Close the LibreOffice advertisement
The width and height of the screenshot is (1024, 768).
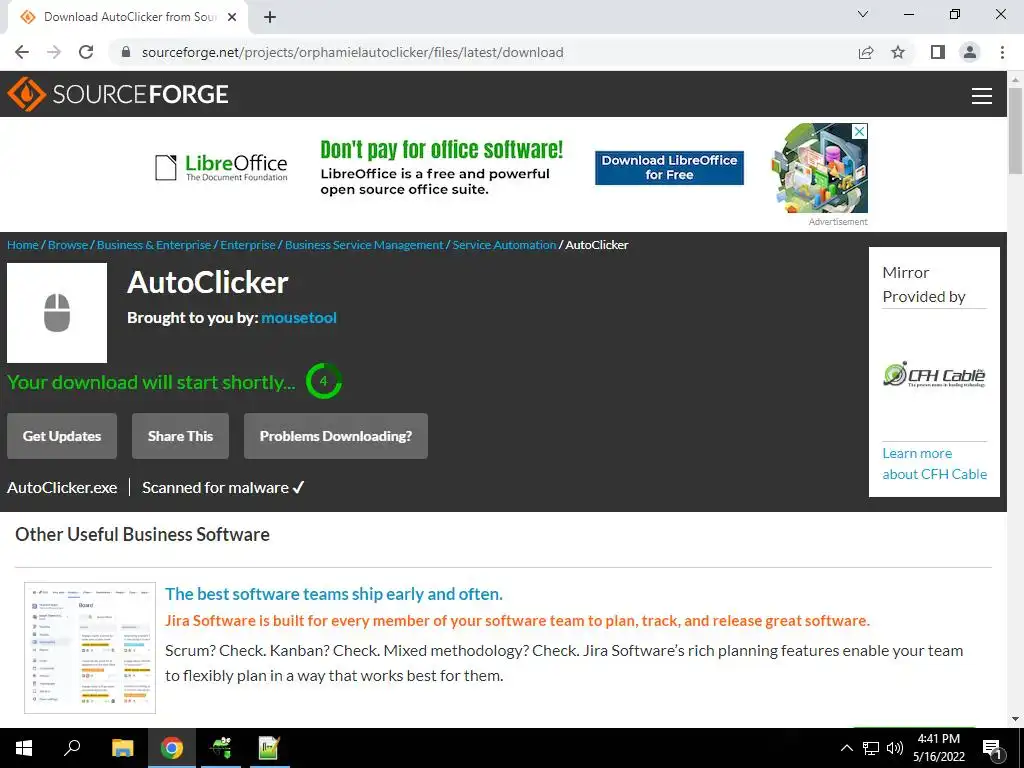[860, 131]
